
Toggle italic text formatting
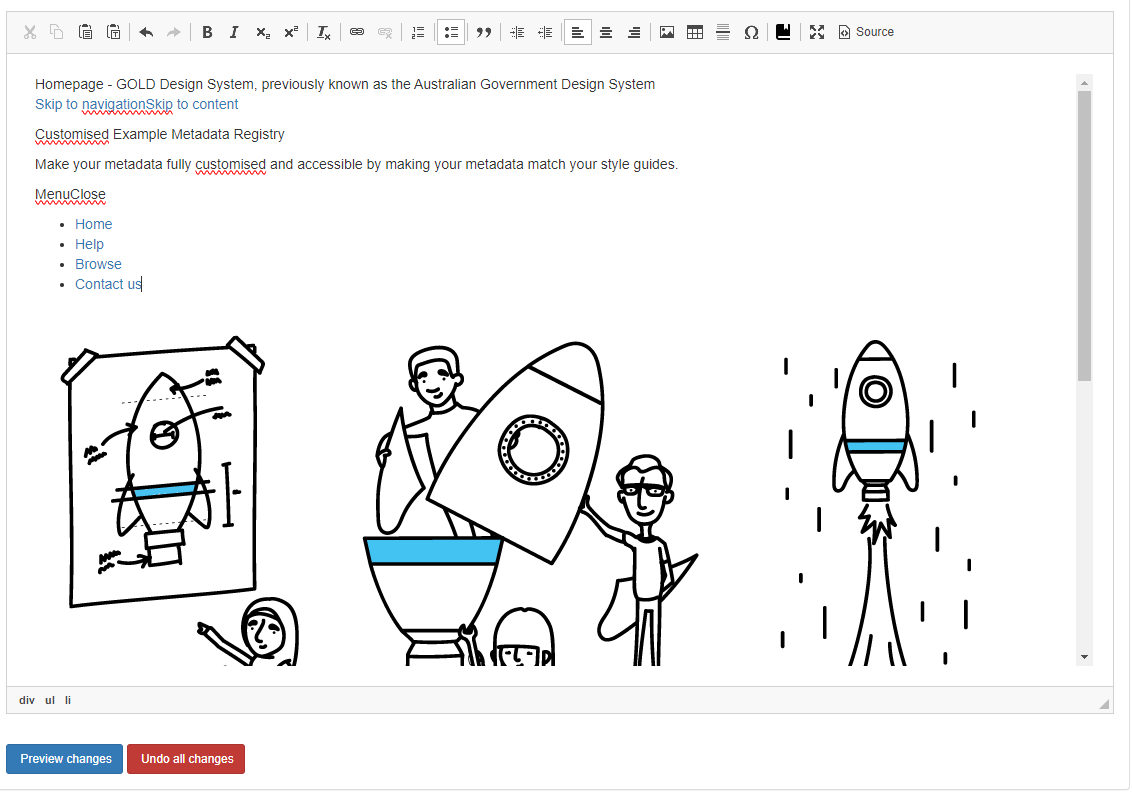234,32
